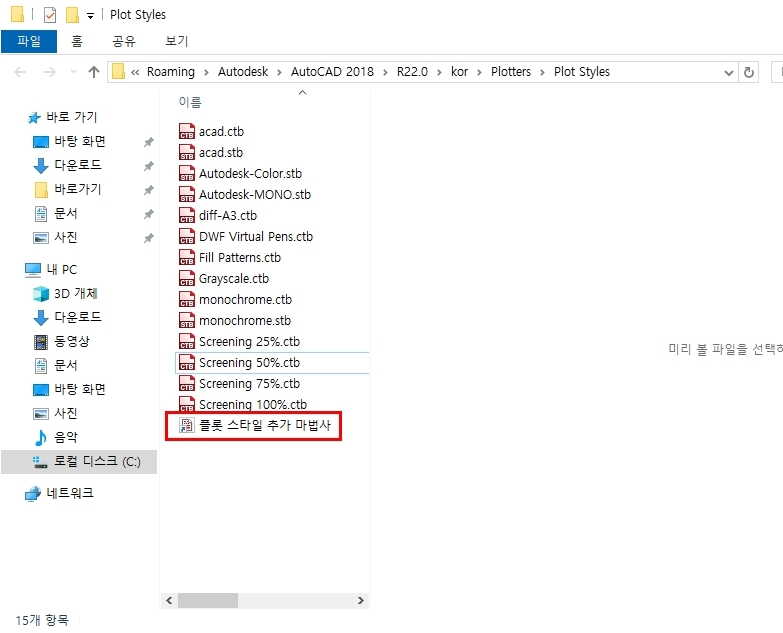Select Autodesk-MONO.stb file icon
This screenshot has width=783, height=633.
click(187, 194)
